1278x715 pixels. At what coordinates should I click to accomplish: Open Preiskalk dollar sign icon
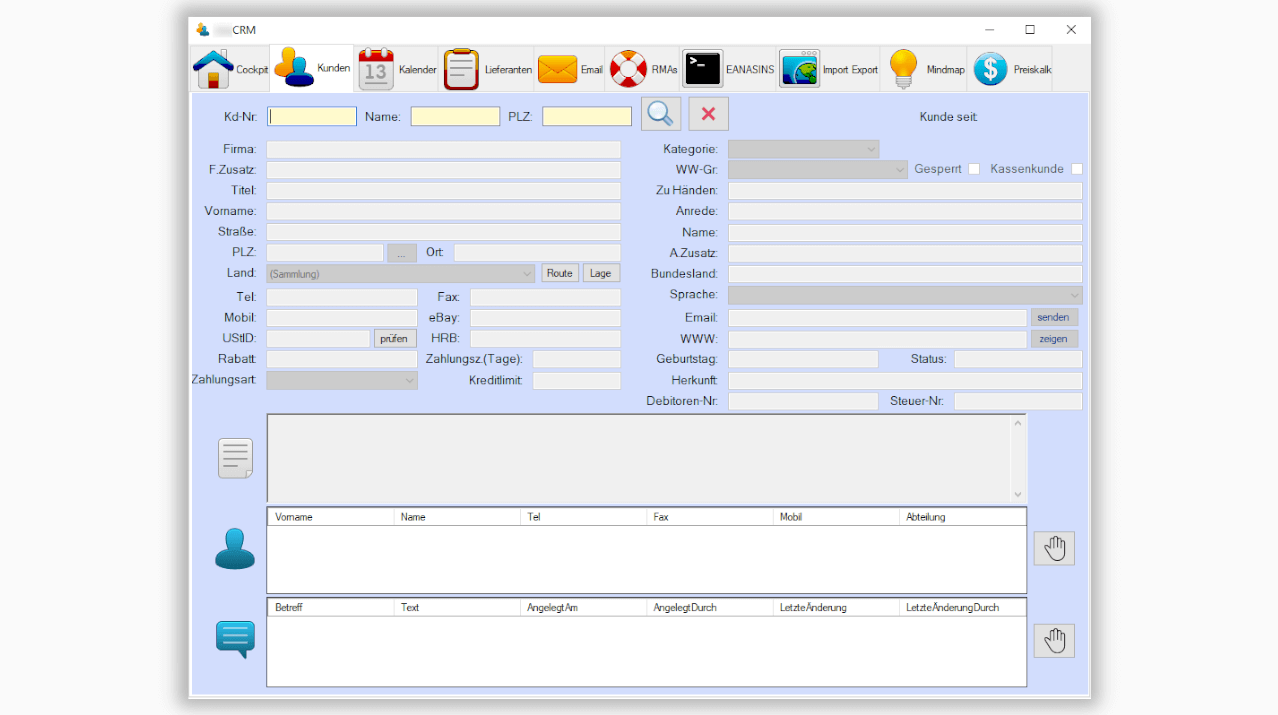(990, 69)
